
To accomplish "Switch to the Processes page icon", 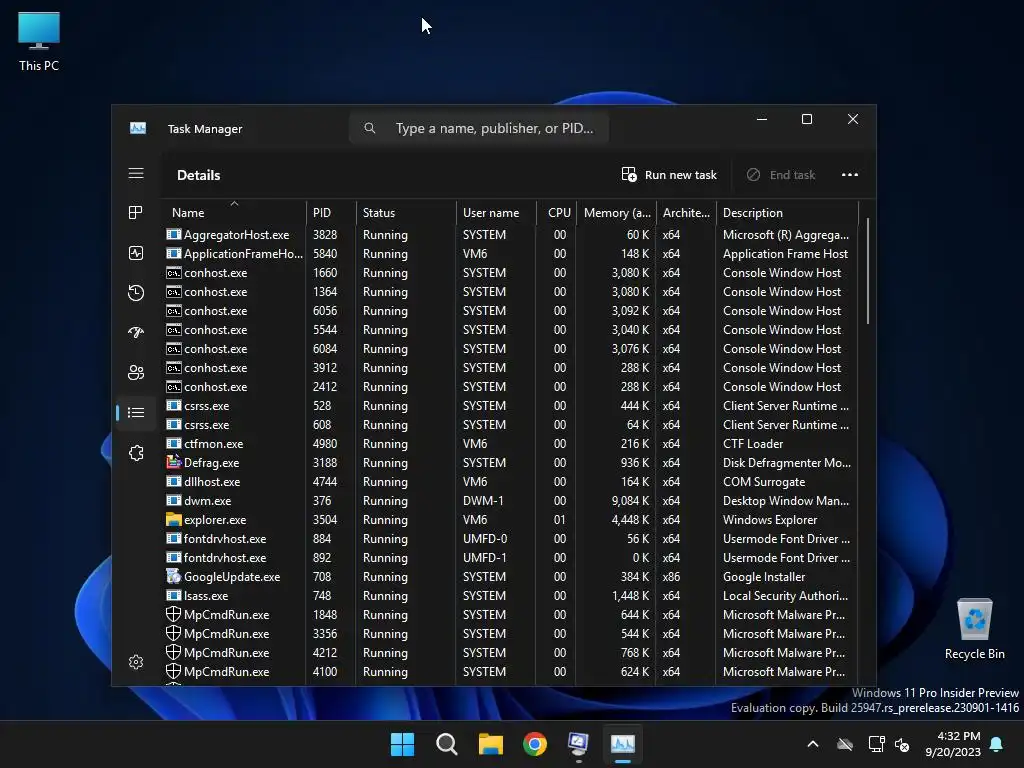I will coord(136,213).
